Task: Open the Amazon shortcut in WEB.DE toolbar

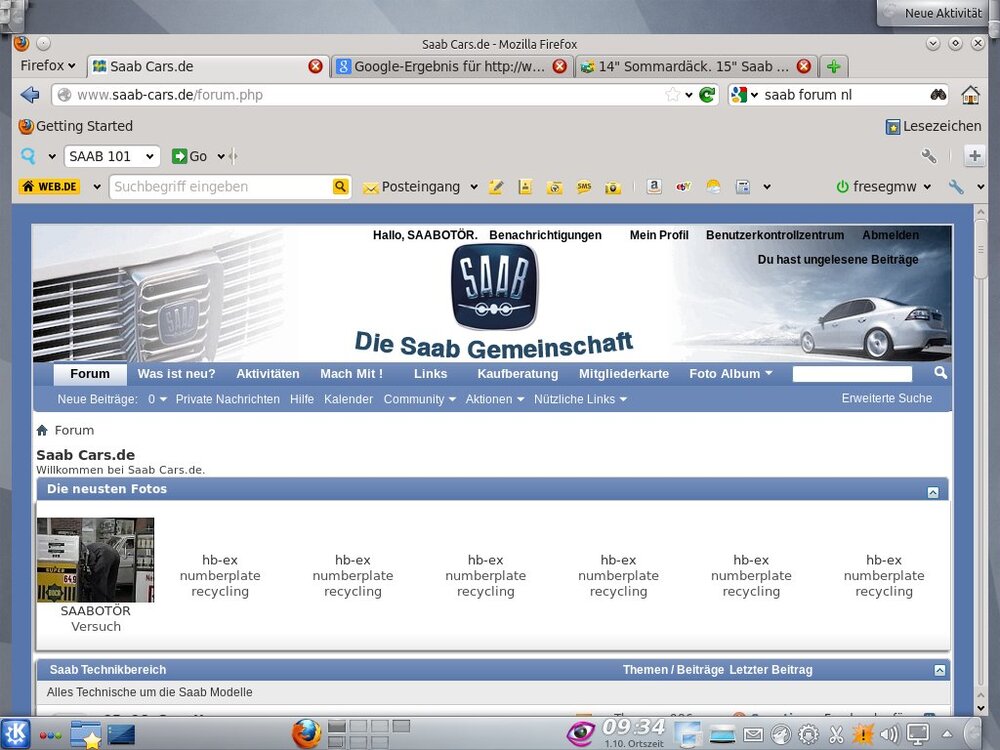Action: pyautogui.click(x=654, y=186)
